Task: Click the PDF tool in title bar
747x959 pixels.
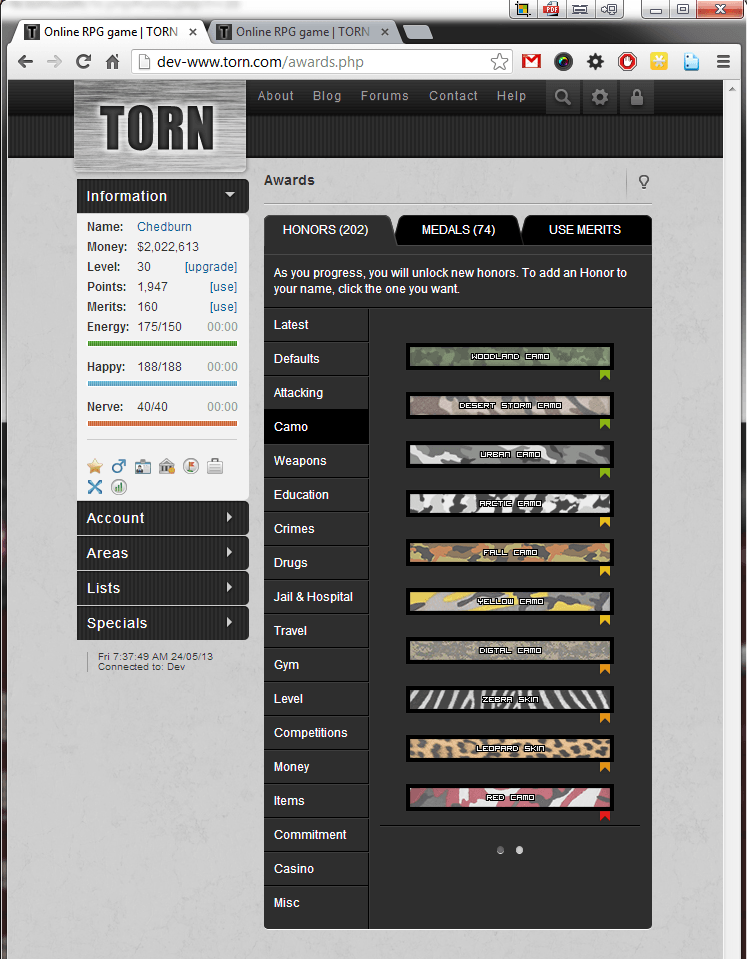Action: (x=551, y=9)
